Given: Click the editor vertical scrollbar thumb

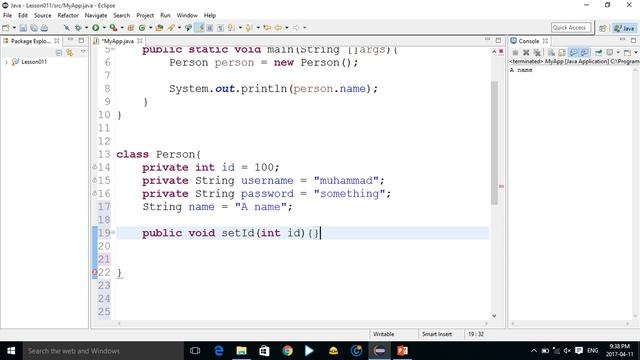Looking at the screenshot, I should click(494, 143).
